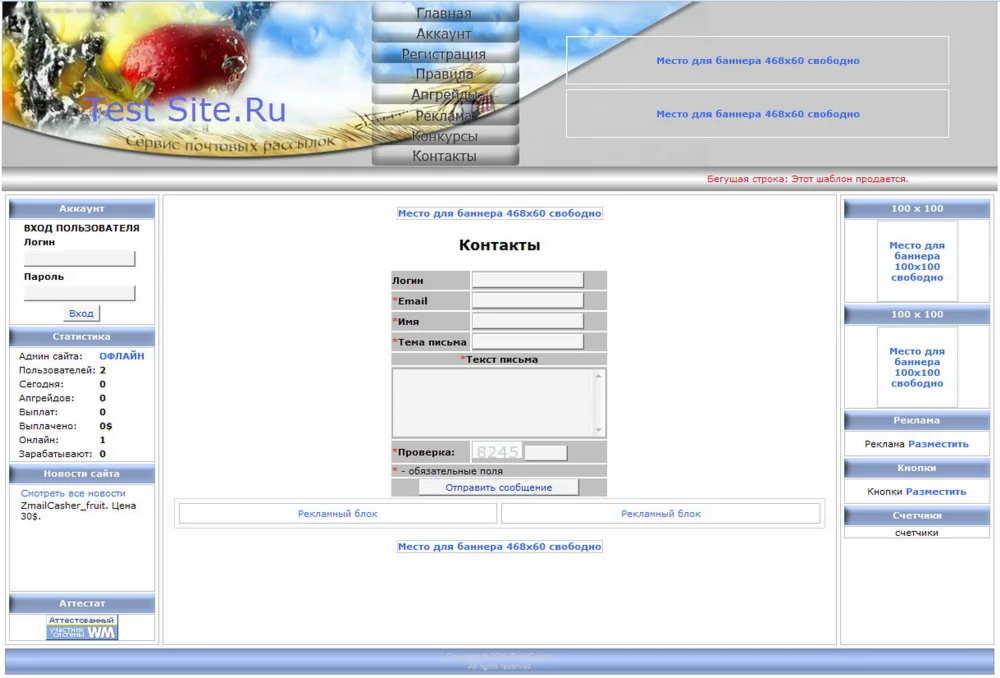Click the 468x60 banner link above Контакты heading

click(499, 213)
